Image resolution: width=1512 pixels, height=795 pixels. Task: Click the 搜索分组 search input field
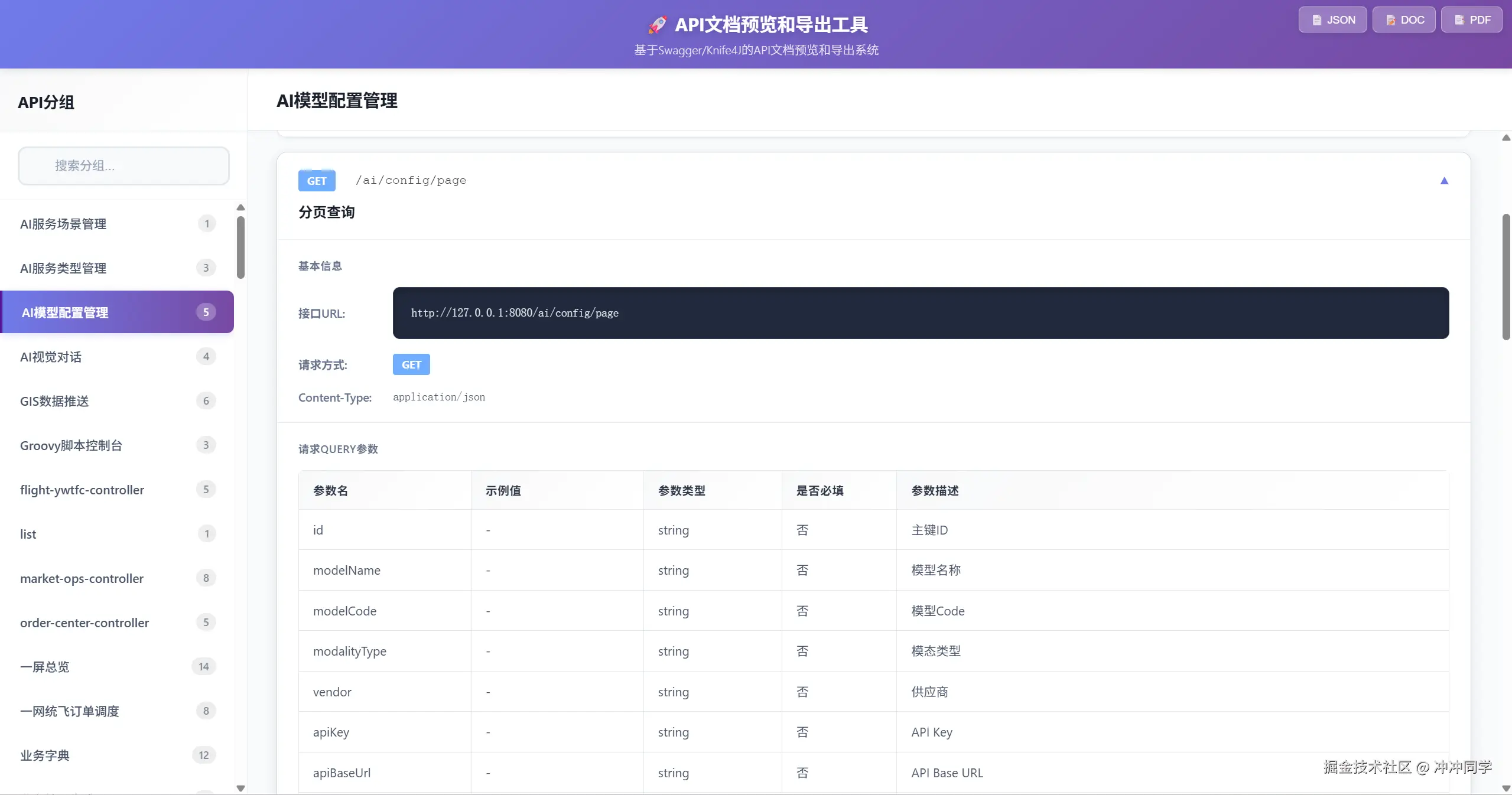(124, 166)
